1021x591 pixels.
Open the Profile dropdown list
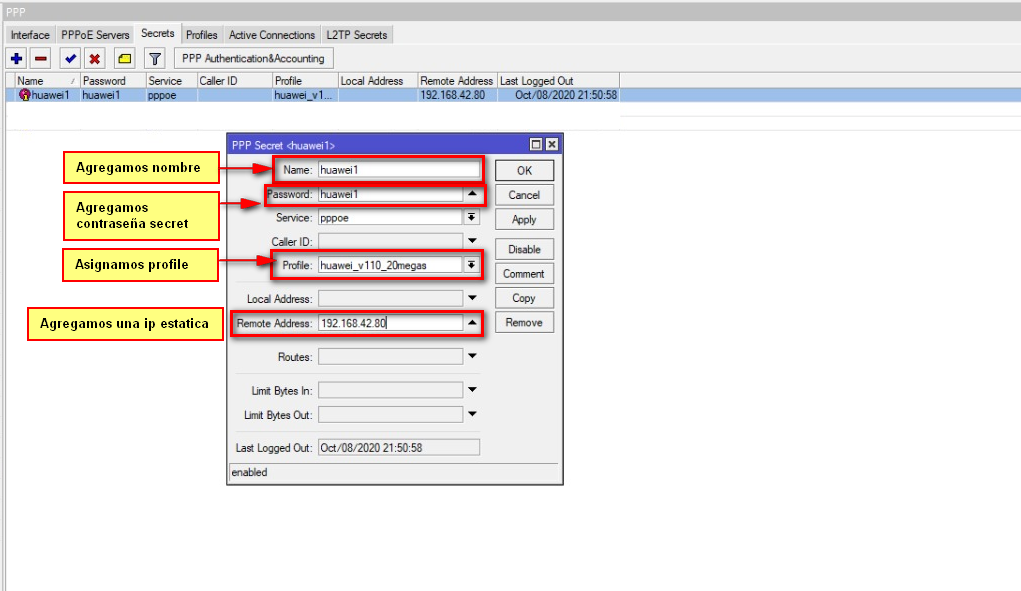tap(472, 265)
